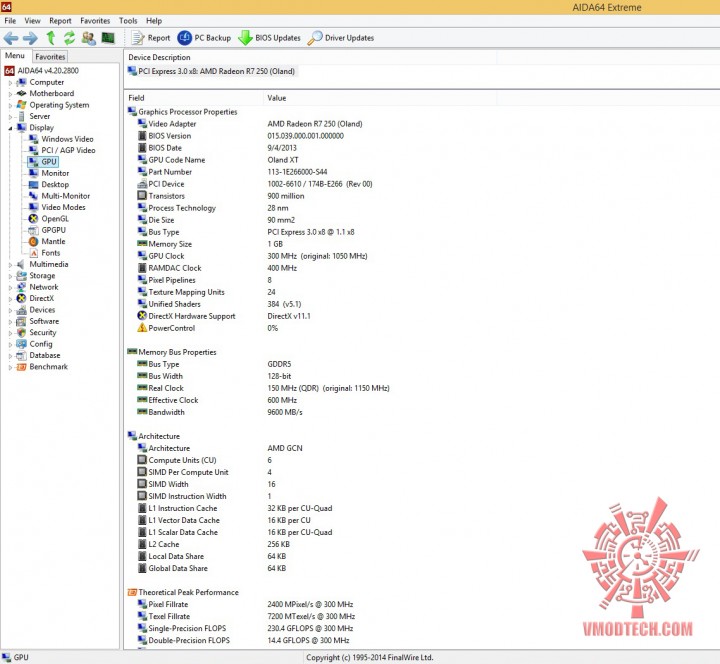The width and height of the screenshot is (720, 664).
Task: Switch to the Favorites tab
Action: [x=50, y=56]
